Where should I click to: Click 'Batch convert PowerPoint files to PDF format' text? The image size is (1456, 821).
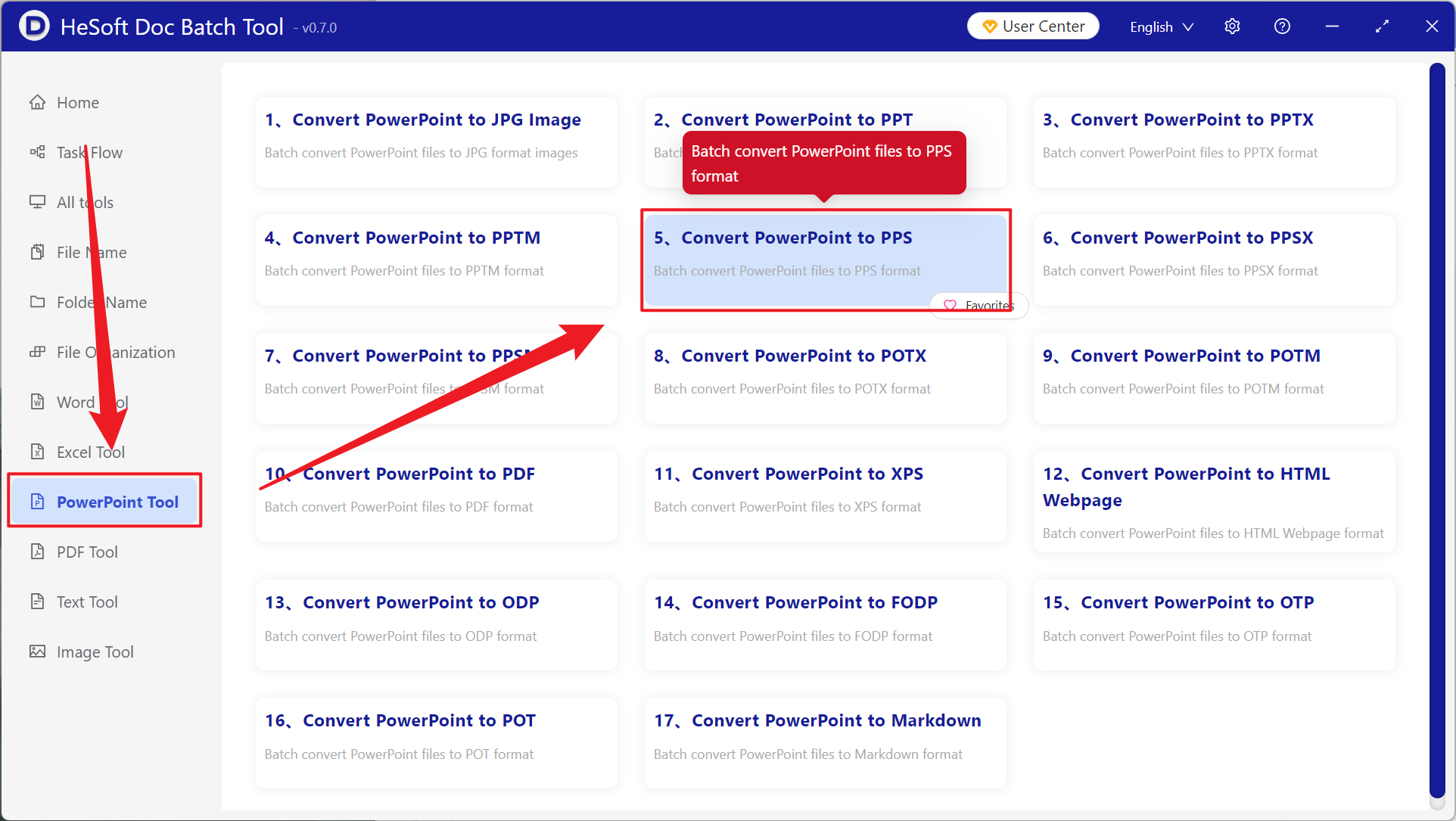[399, 507]
